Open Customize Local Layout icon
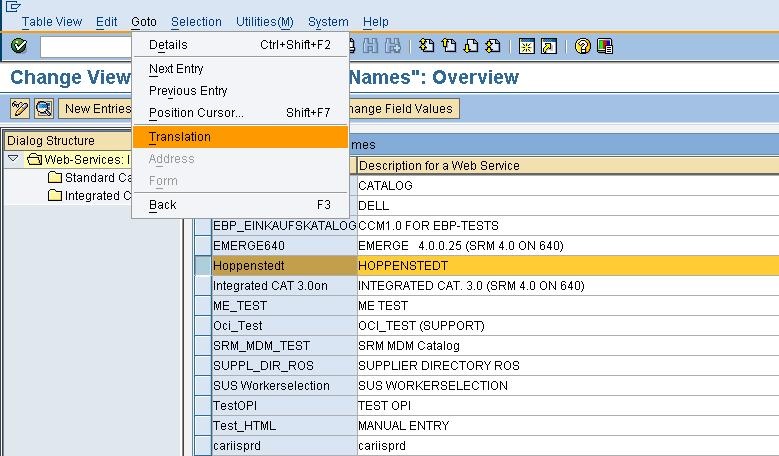 605,46
